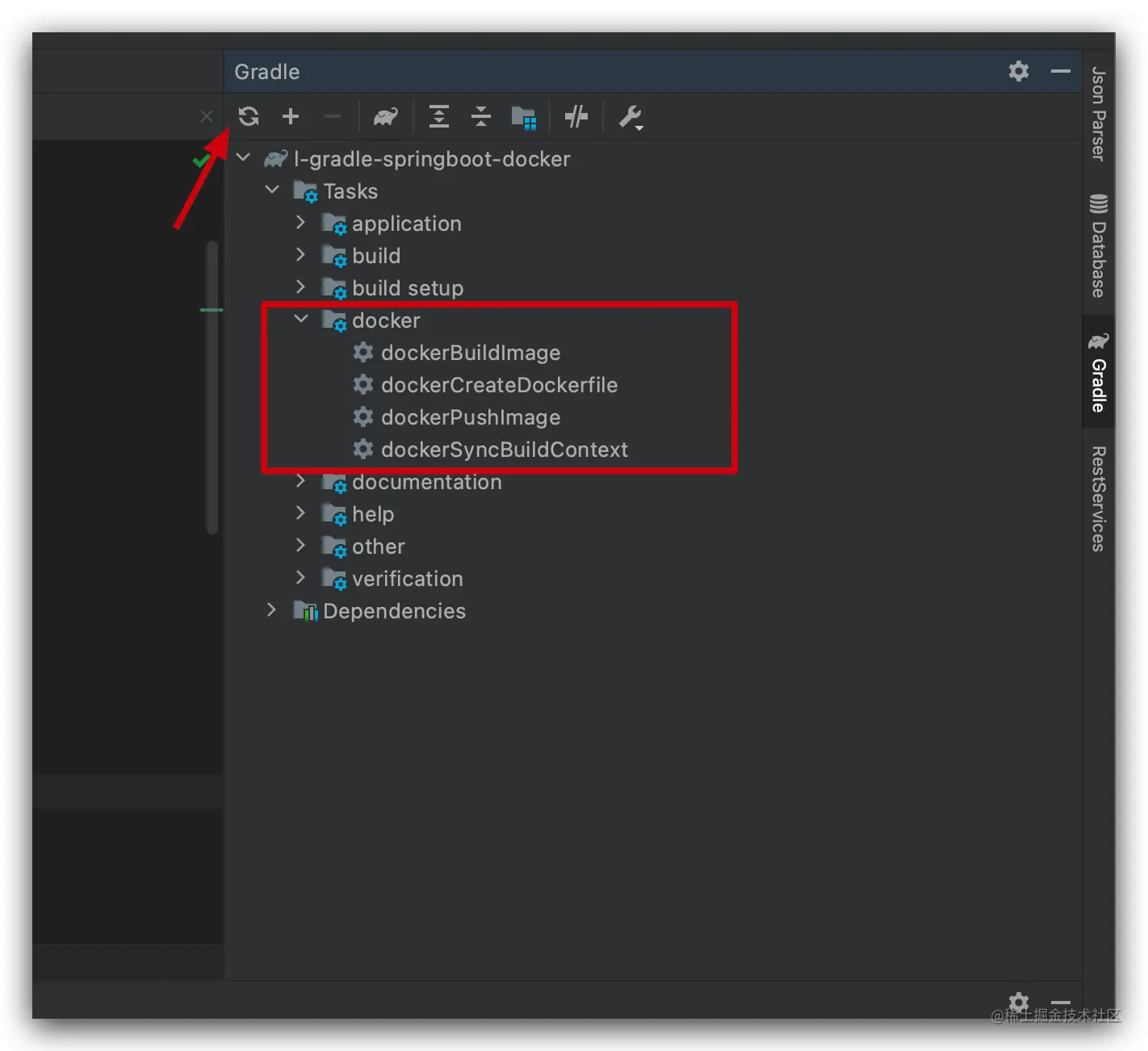Click the dependency analyzer folder icon
The height and width of the screenshot is (1051, 1148).
[524, 118]
